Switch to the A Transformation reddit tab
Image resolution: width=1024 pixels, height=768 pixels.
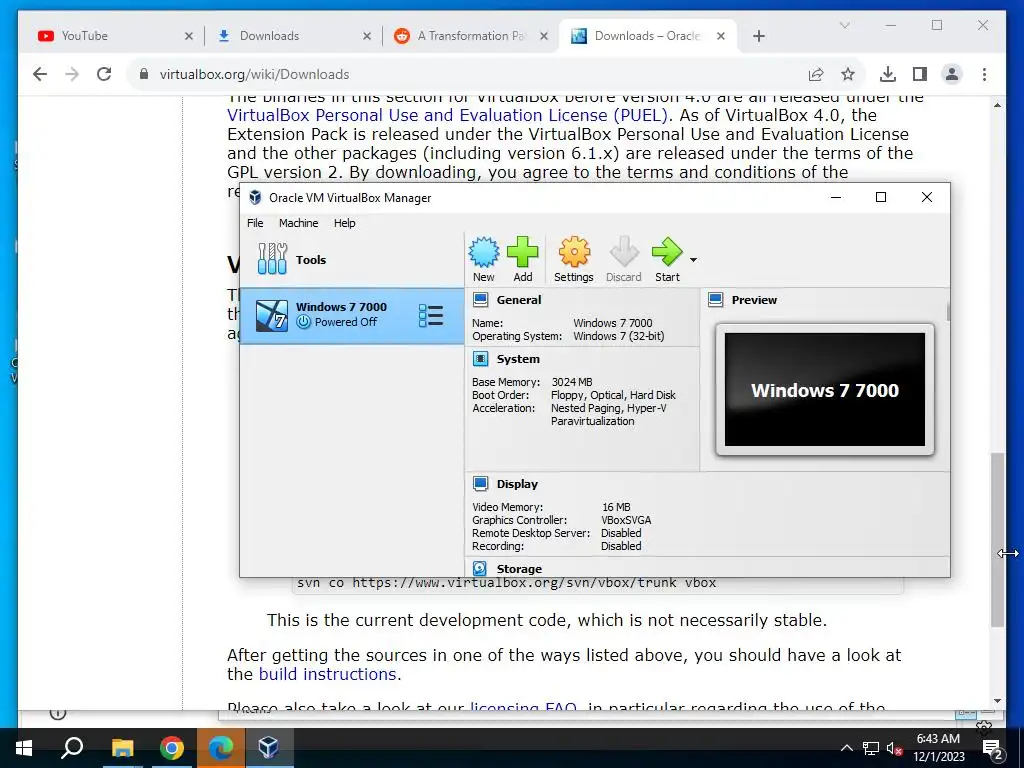click(470, 36)
